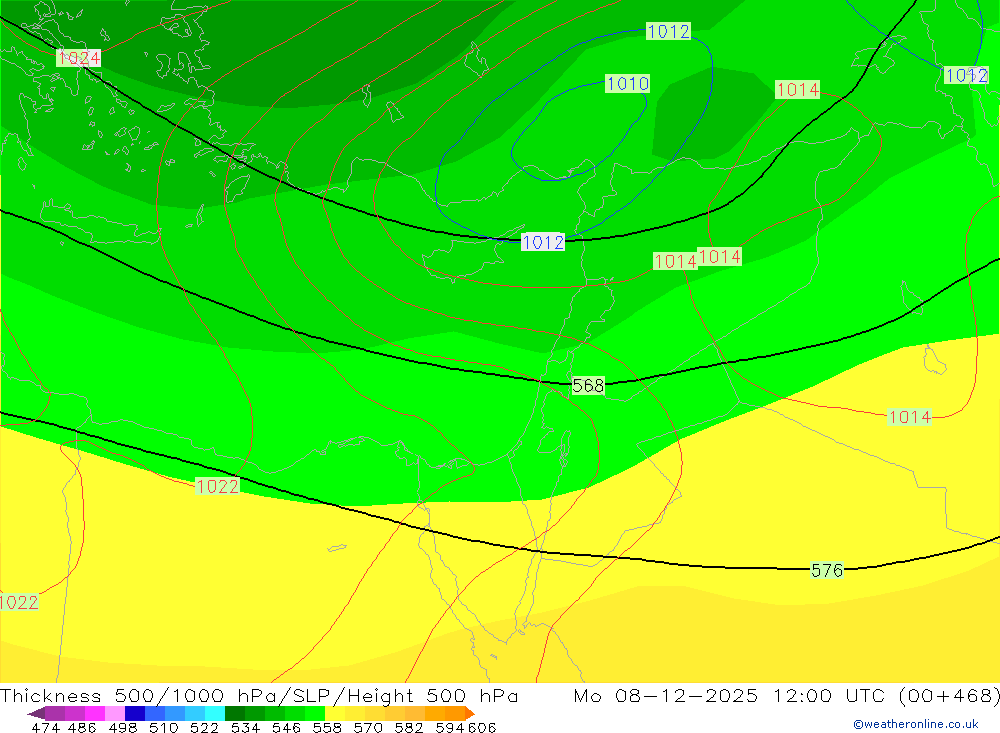Image resolution: width=1000 pixels, height=733 pixels.
Task: Select the date text 'Mo 08-12-2025 12:00 UTC (00+468)'
Action: tap(786, 695)
